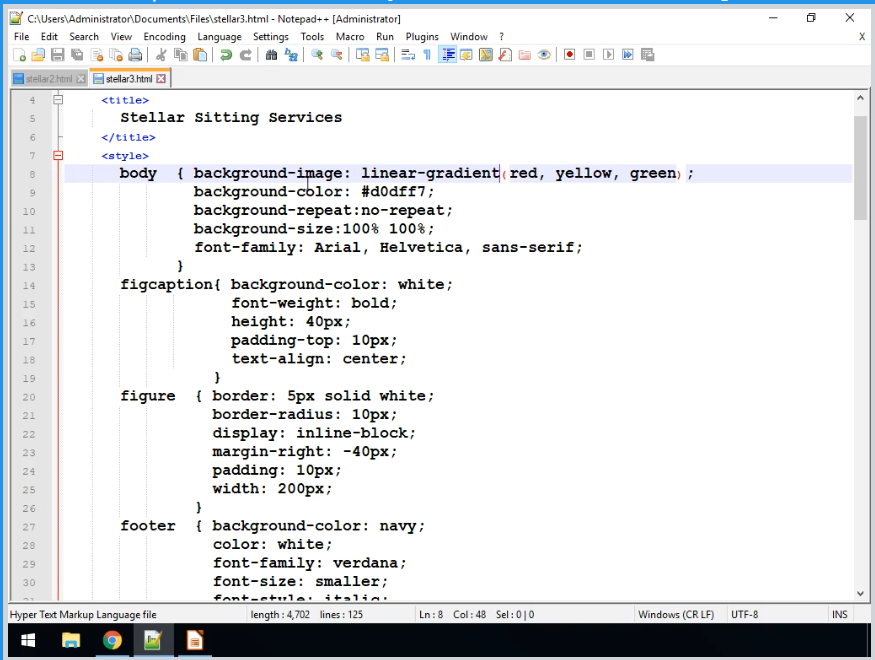Click the New file toolbar icon
This screenshot has width=875, height=660.
coord(20,55)
